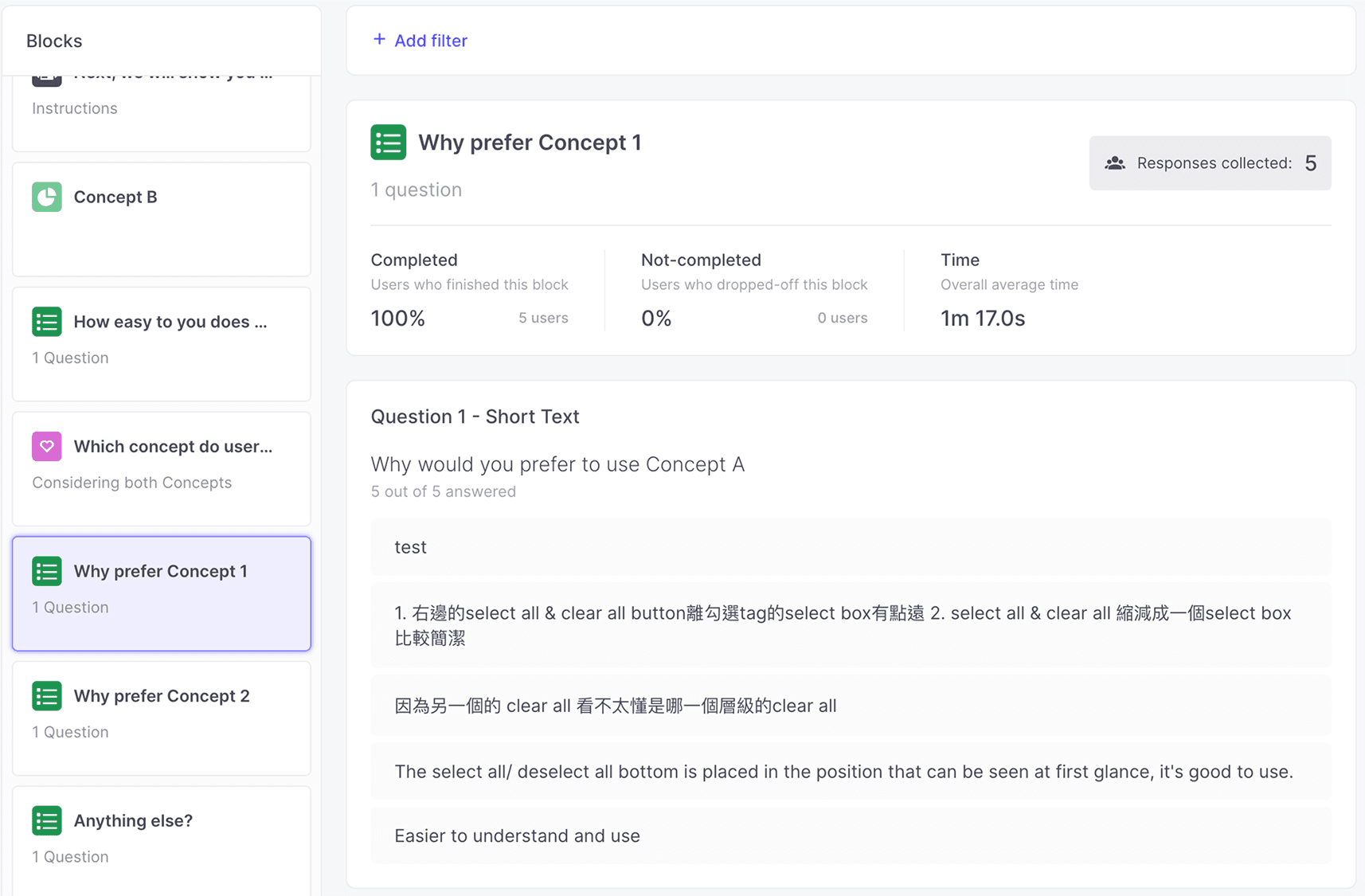Select the 'Easier to understand and use' response

coord(851,835)
